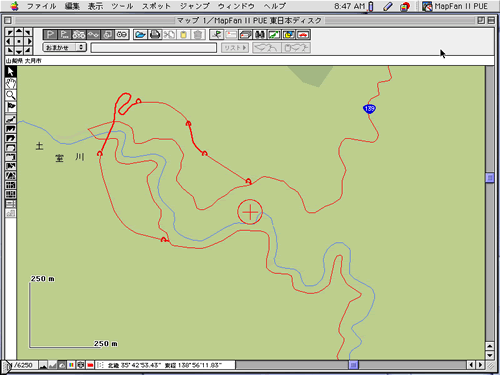The height and width of the screenshot is (375, 500).
Task: Open the スポット menu
Action: (157, 6)
